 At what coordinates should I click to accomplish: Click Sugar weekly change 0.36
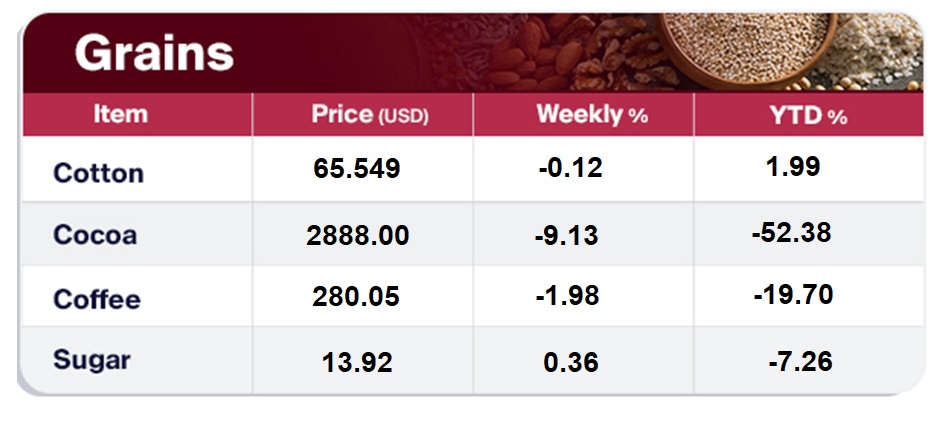click(x=571, y=361)
